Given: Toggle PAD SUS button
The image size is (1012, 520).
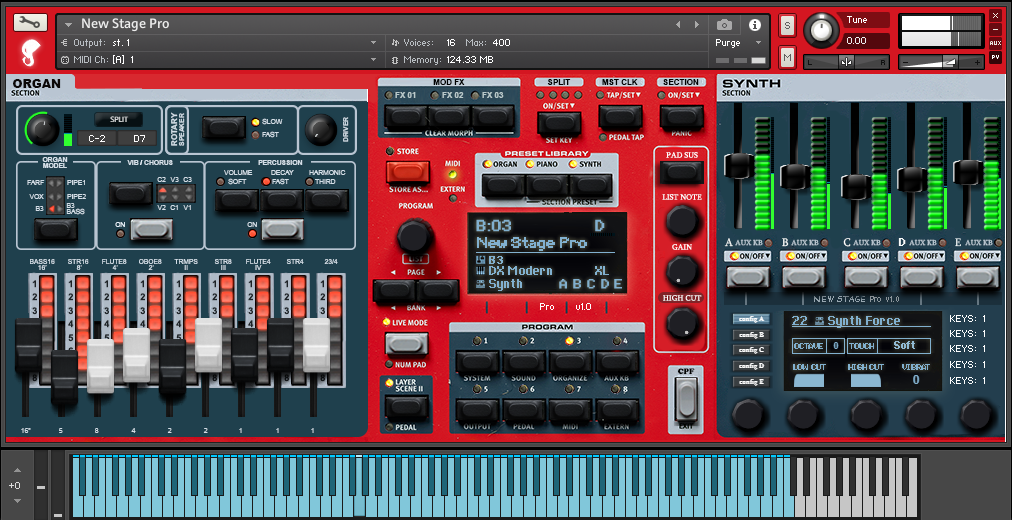Looking at the screenshot, I should [682, 172].
